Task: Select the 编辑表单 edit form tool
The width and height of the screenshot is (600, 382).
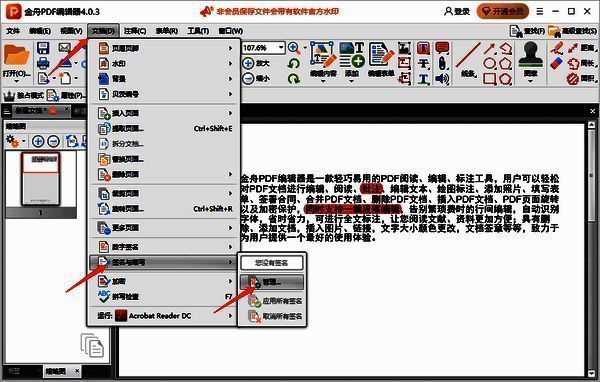Action: [381, 59]
